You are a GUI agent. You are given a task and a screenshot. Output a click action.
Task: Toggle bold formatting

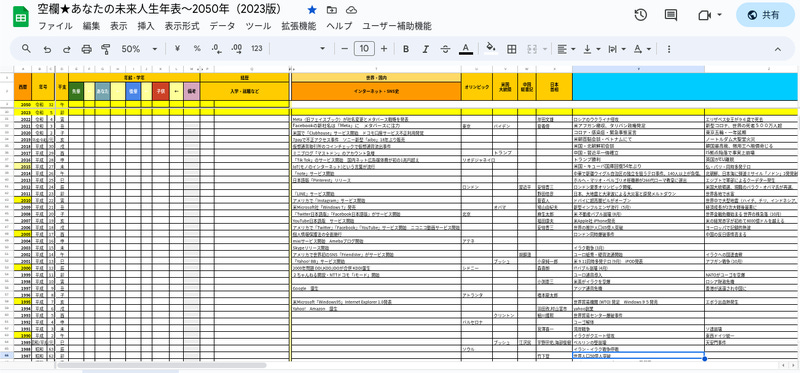pos(406,49)
